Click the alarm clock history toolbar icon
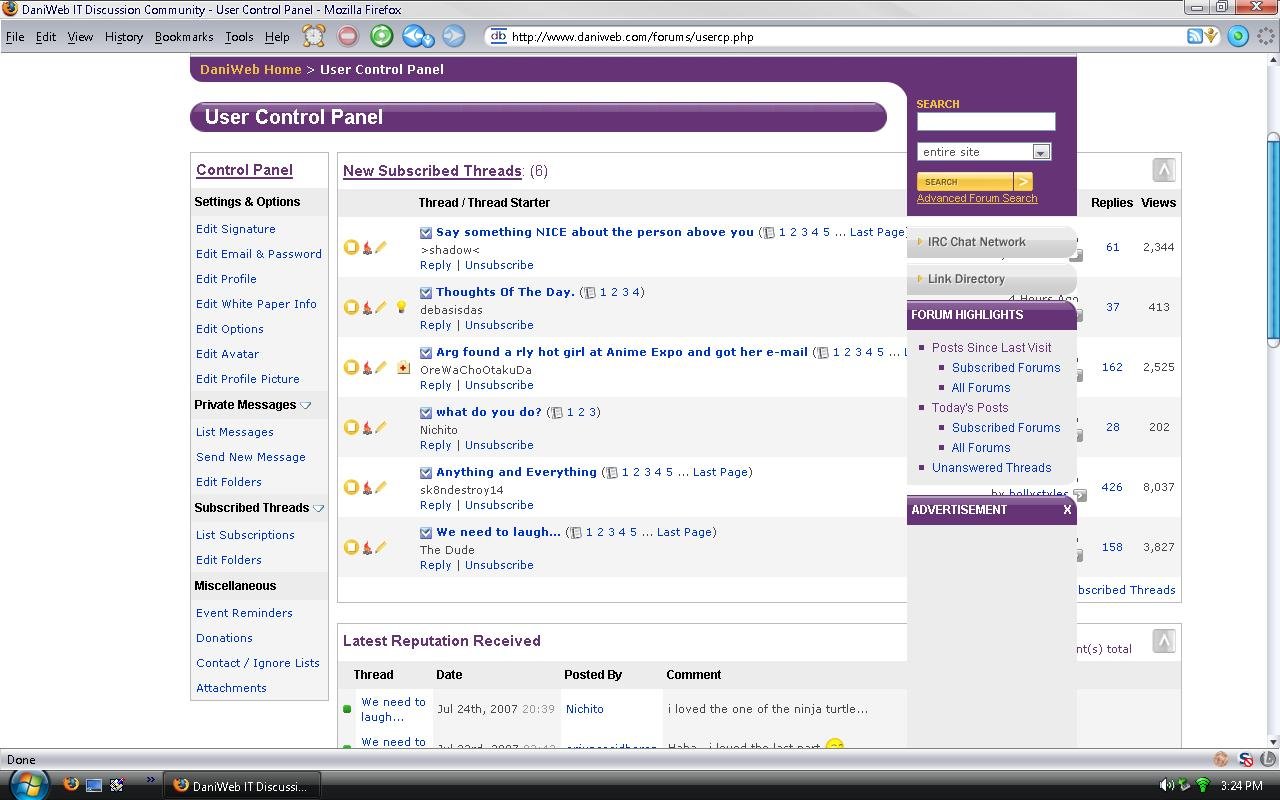The height and width of the screenshot is (800, 1280). click(314, 36)
